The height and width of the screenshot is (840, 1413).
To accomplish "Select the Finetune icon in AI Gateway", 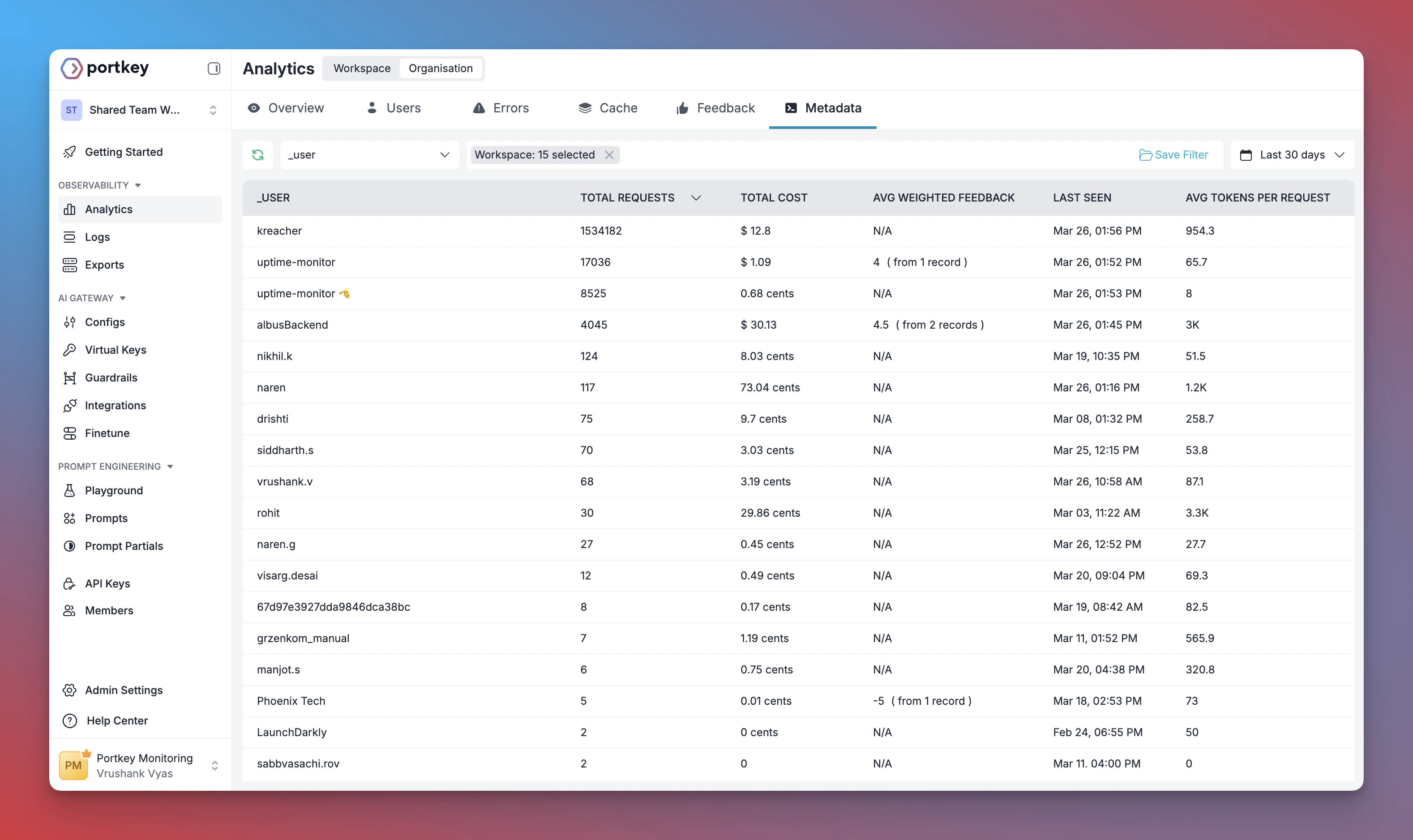I will point(69,433).
